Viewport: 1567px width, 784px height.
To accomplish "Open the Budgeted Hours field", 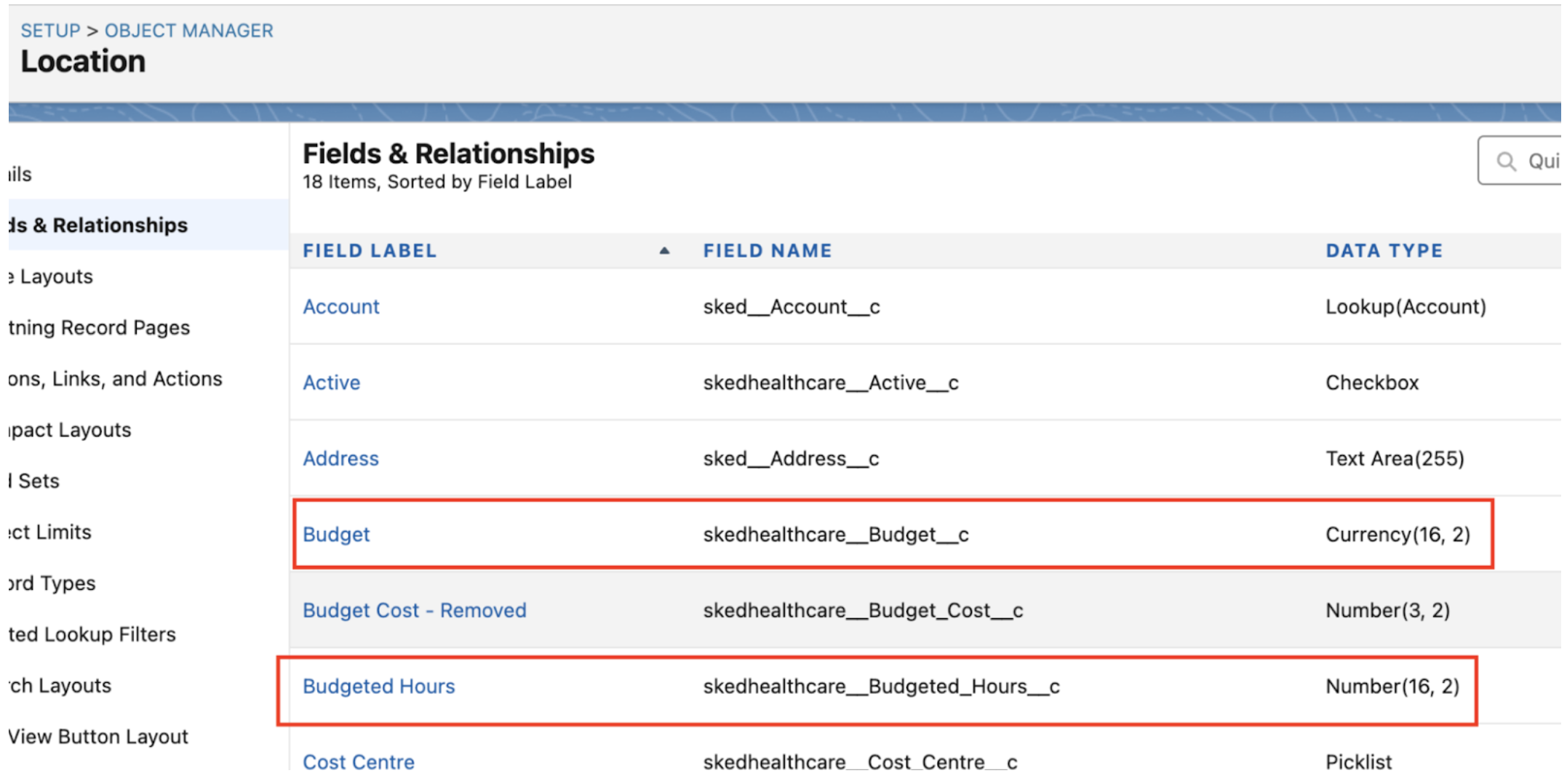I will pos(378,687).
